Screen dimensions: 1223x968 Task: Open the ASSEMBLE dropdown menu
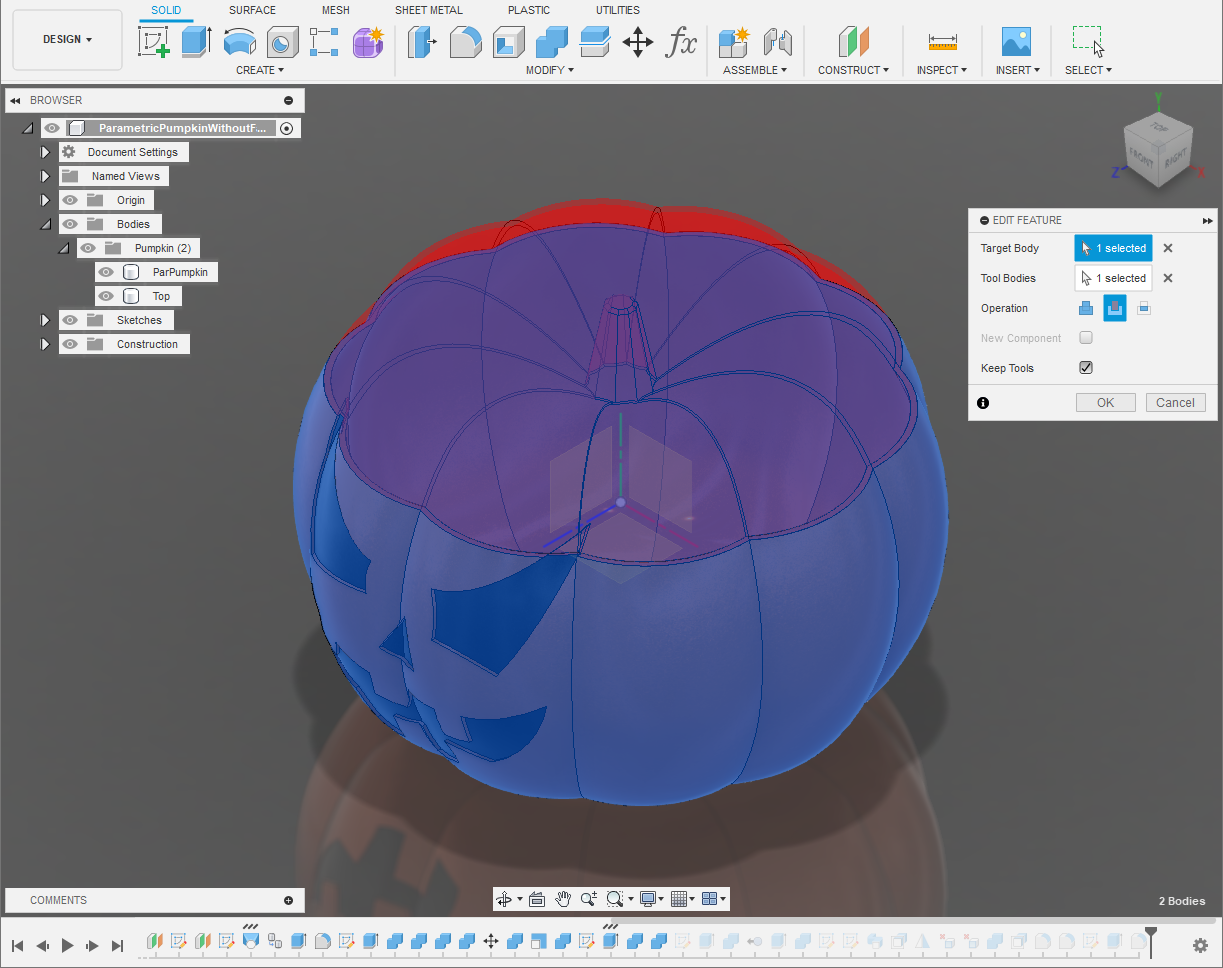click(755, 70)
